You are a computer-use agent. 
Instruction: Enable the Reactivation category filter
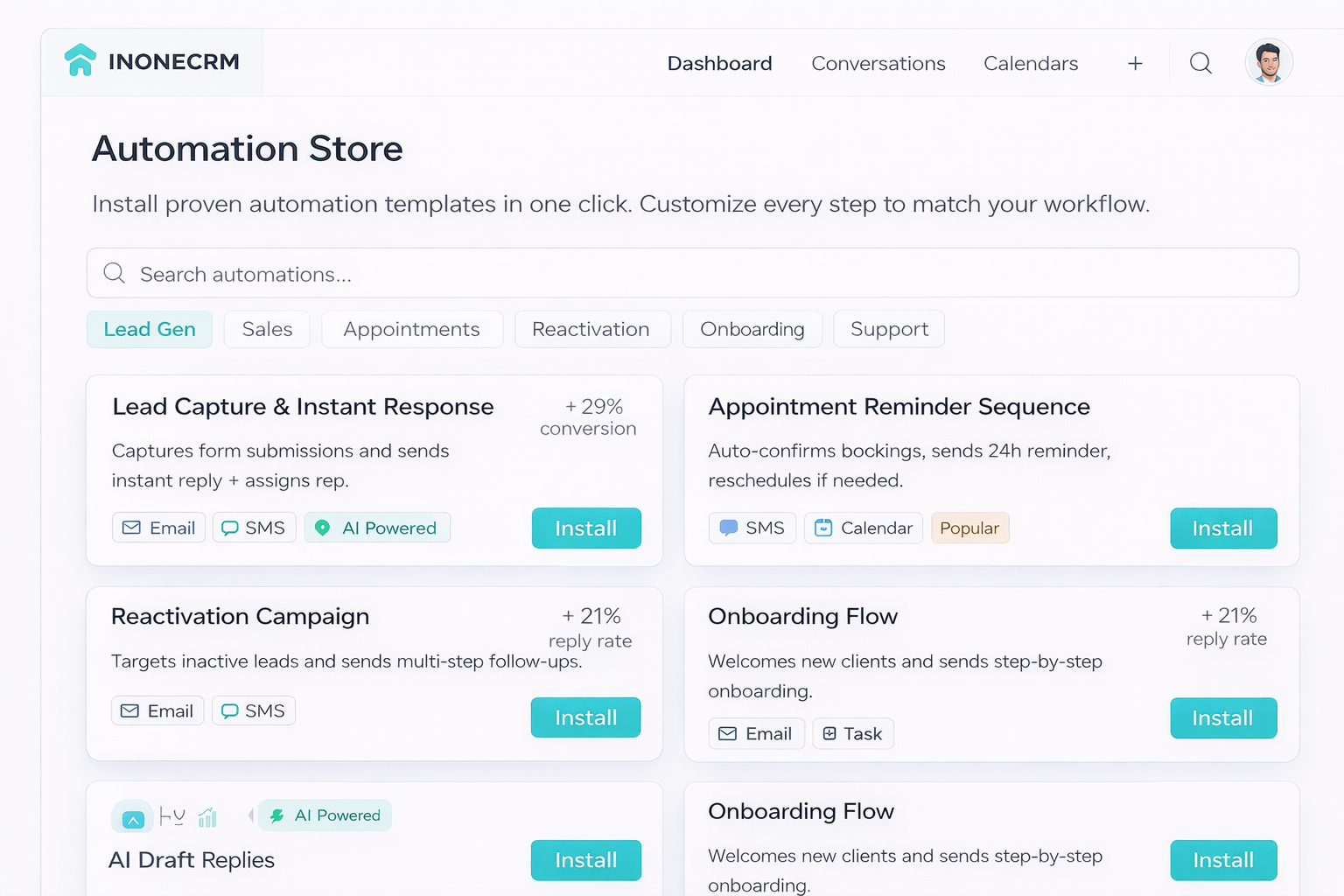(x=591, y=329)
